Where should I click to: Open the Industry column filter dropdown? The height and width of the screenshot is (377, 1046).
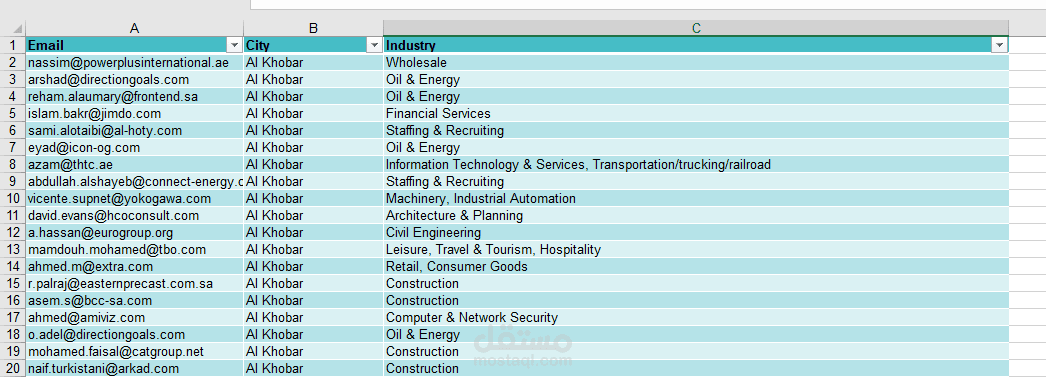[1000, 45]
